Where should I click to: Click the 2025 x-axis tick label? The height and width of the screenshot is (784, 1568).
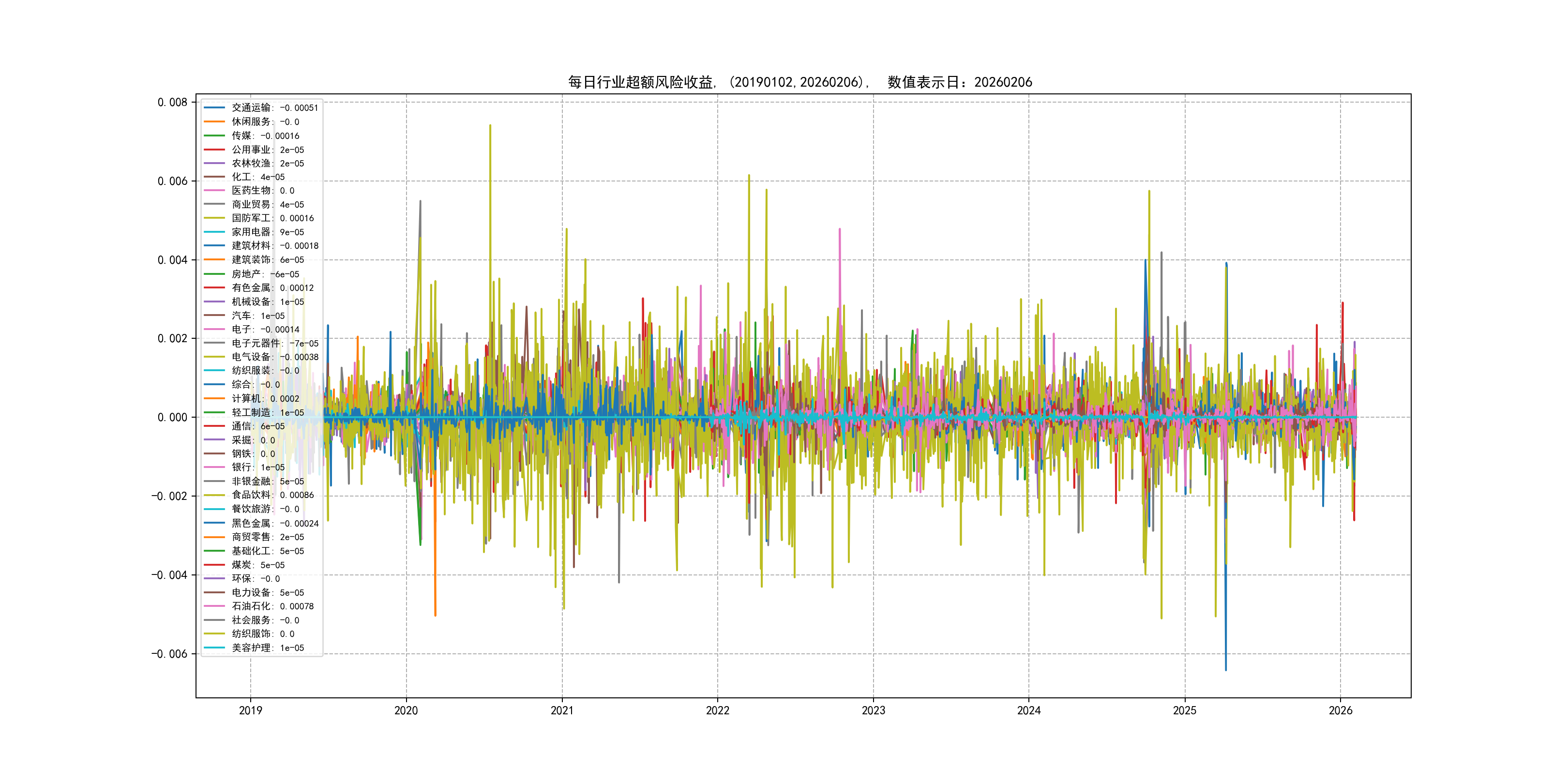[1184, 710]
